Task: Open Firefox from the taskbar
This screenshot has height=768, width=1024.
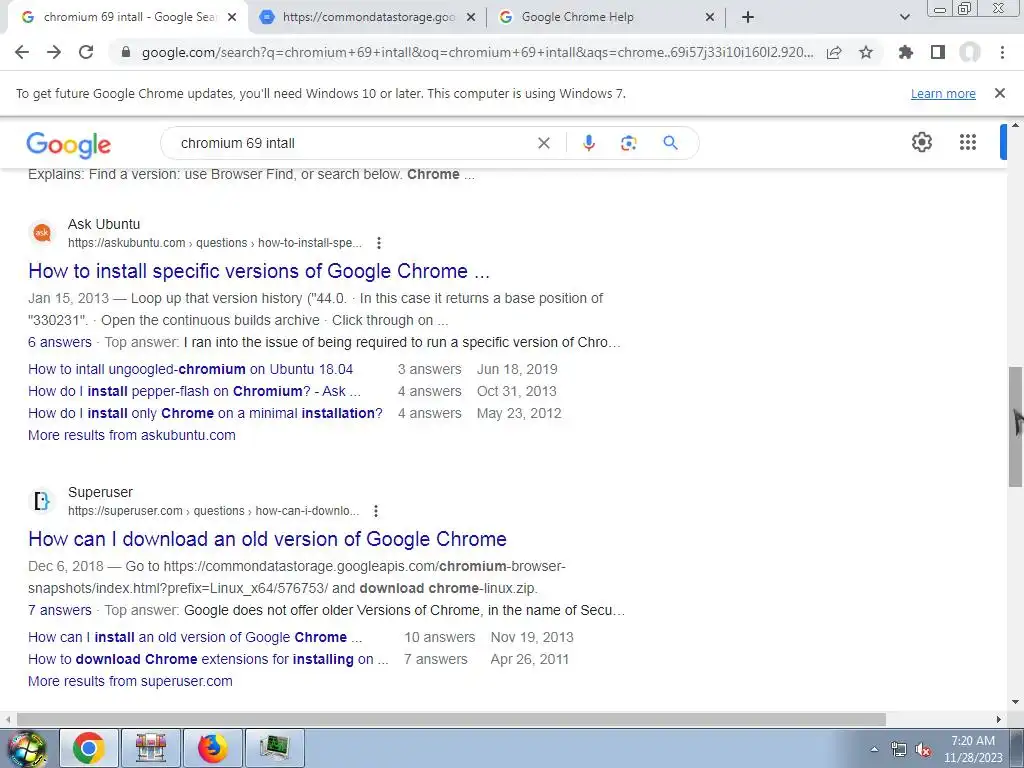Action: (x=213, y=748)
